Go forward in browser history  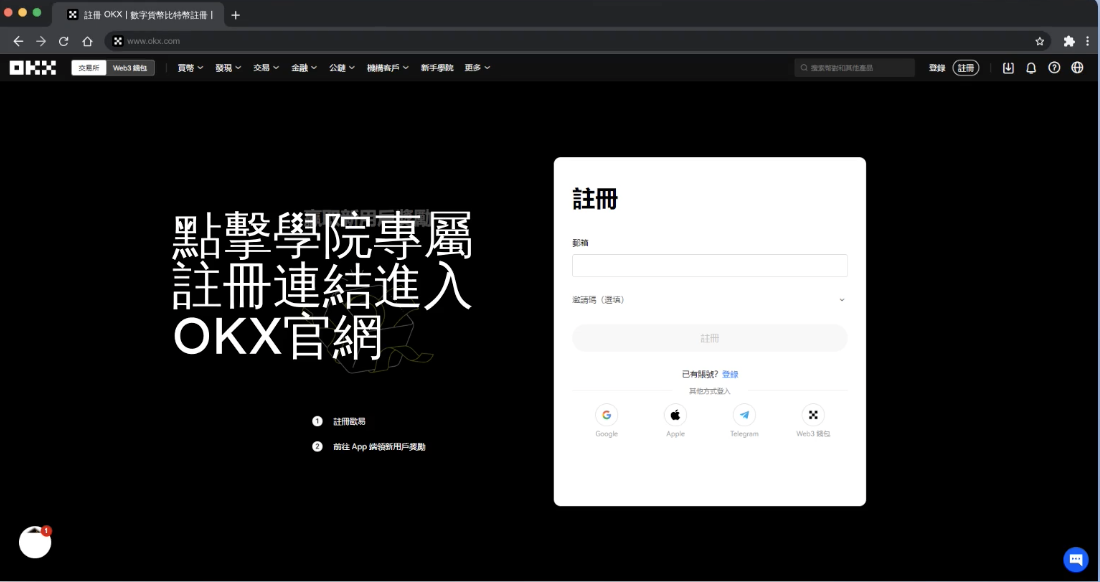pyautogui.click(x=41, y=41)
